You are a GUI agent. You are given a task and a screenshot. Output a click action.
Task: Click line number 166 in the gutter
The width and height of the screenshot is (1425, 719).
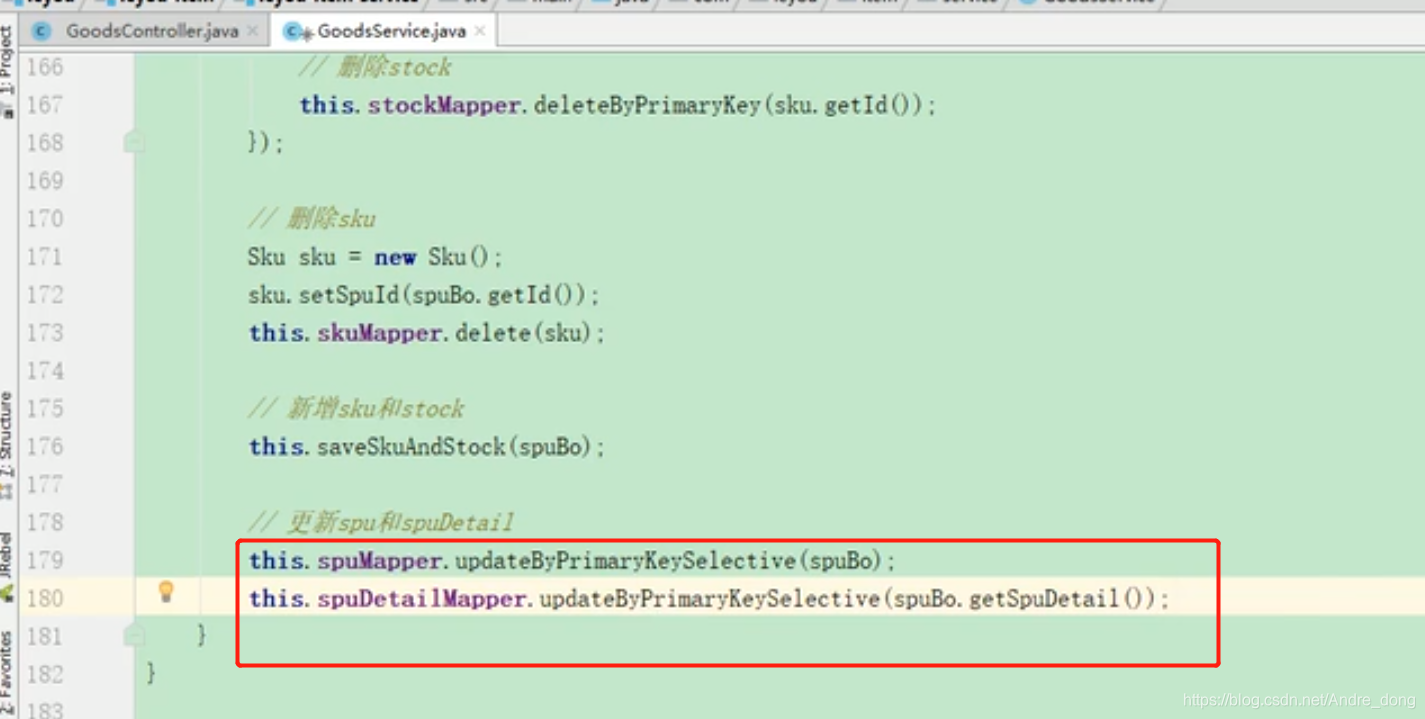point(44,67)
